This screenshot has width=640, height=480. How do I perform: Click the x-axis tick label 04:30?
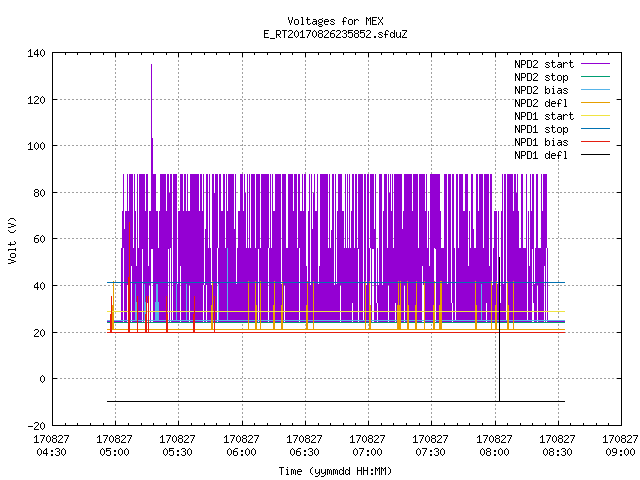point(51,452)
